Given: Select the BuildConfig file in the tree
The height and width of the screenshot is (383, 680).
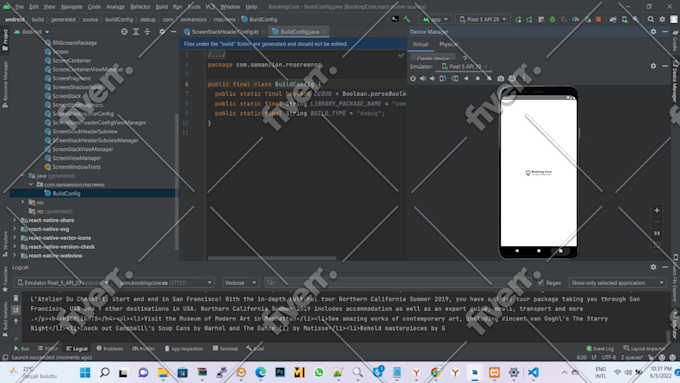Looking at the screenshot, I should pyautogui.click(x=66, y=193).
